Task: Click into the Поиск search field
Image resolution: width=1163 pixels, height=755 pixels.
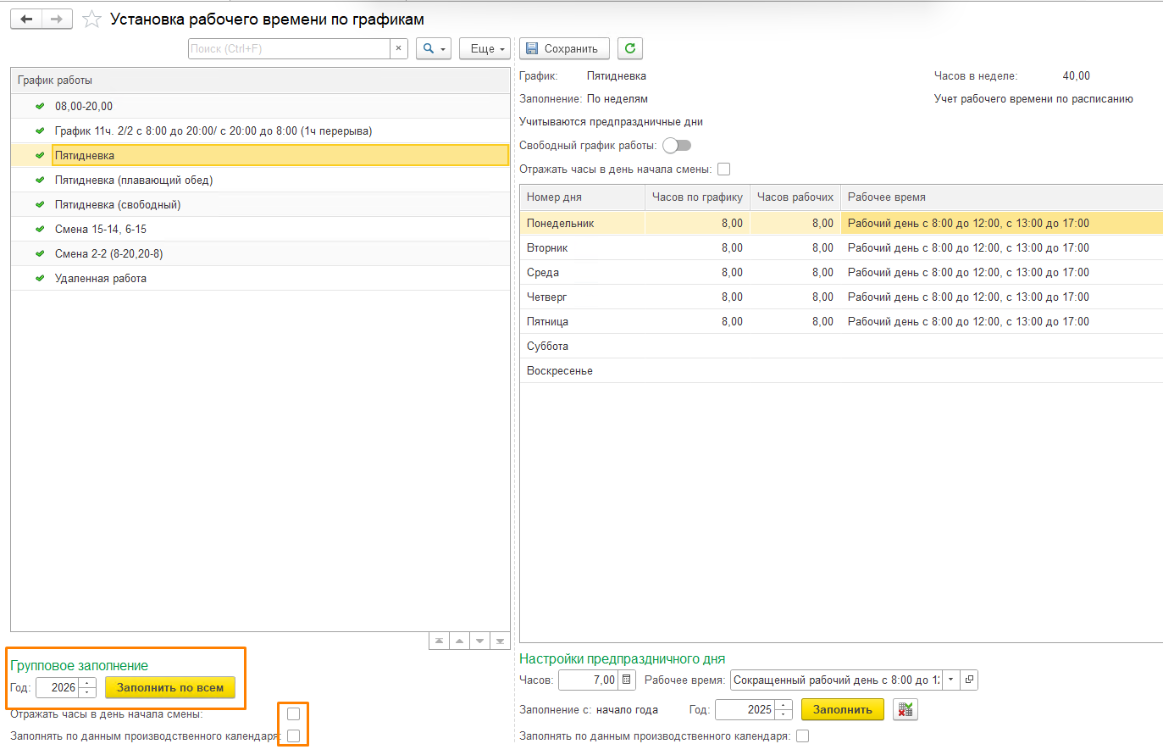Action: 288,48
